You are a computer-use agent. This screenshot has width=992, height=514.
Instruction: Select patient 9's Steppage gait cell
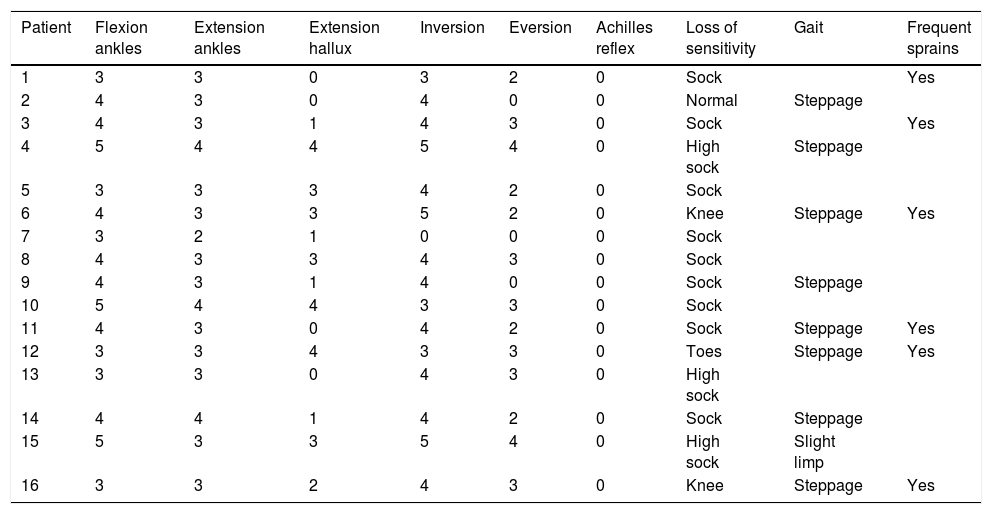point(828,283)
